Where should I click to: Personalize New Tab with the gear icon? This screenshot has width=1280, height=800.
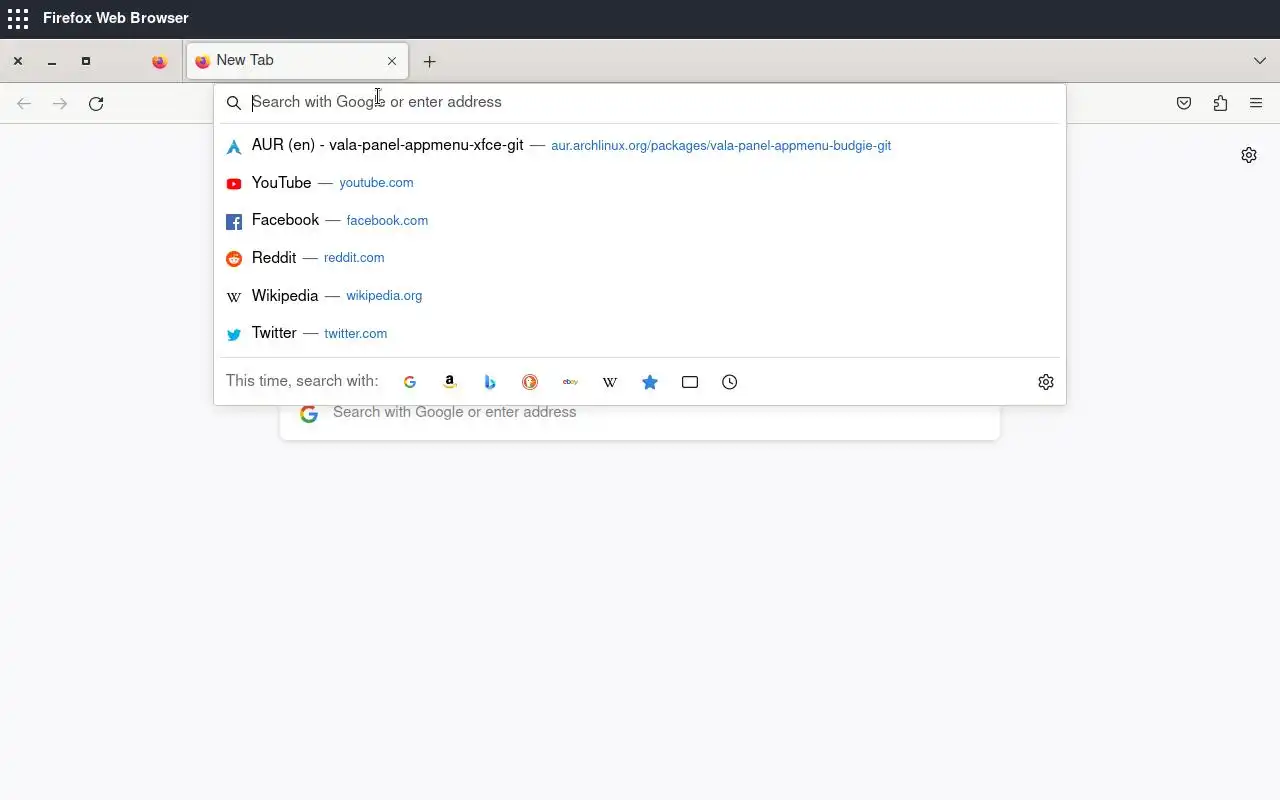pyautogui.click(x=1249, y=155)
